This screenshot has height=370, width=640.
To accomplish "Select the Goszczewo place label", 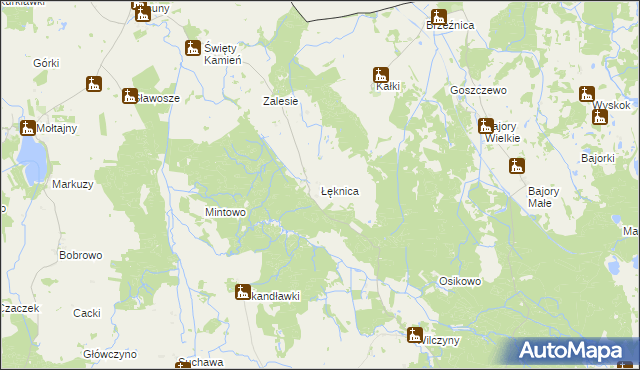I will point(478,90).
